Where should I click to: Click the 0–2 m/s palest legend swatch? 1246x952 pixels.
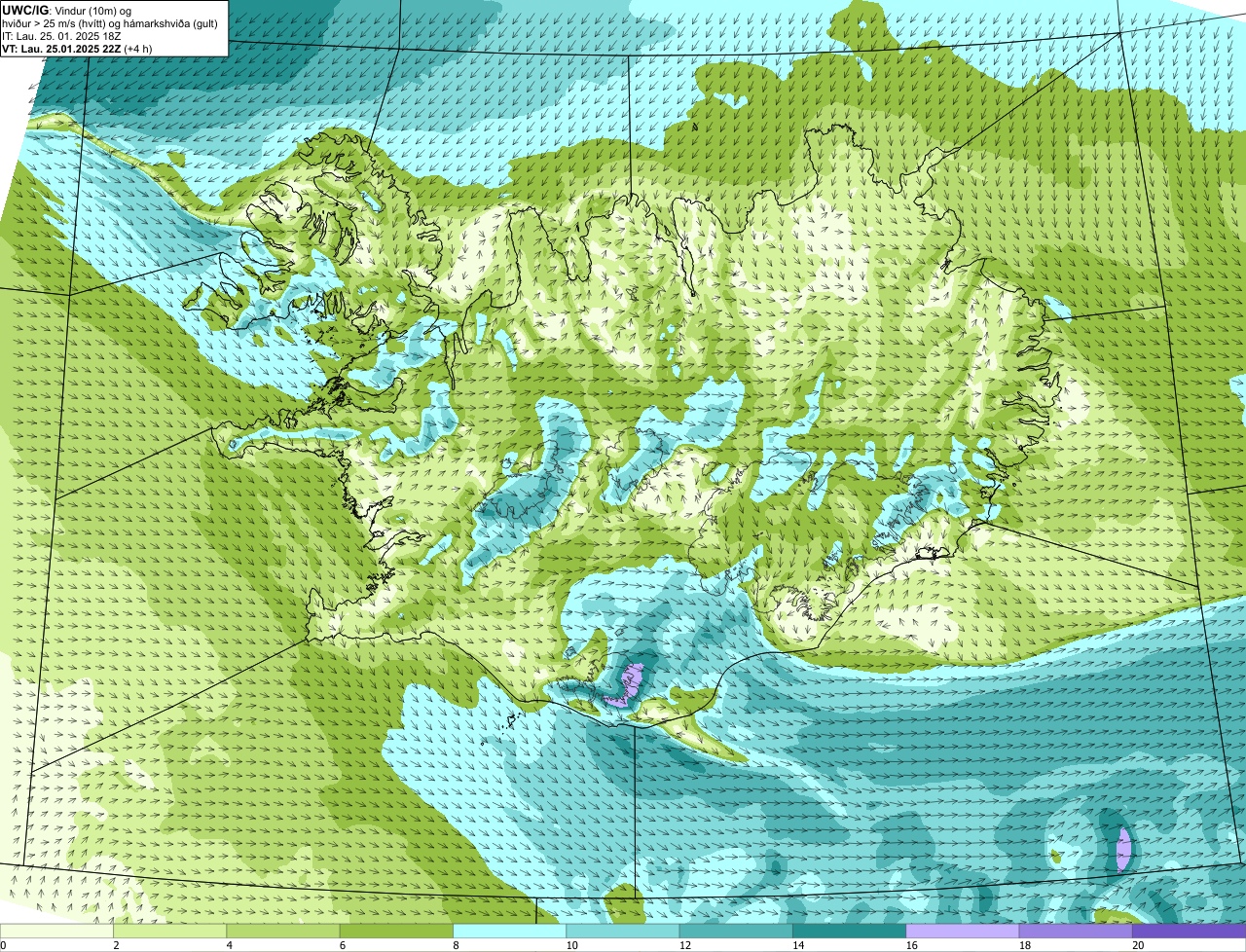click(x=57, y=931)
